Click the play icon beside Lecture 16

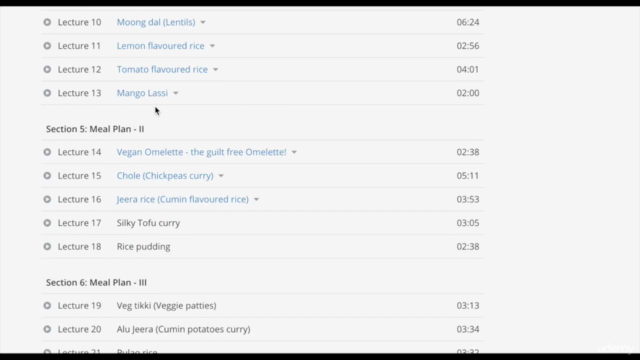click(x=47, y=199)
